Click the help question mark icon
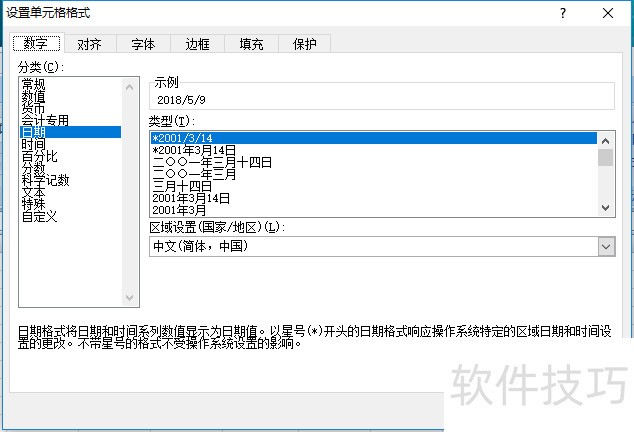The image size is (634, 432). (563, 13)
